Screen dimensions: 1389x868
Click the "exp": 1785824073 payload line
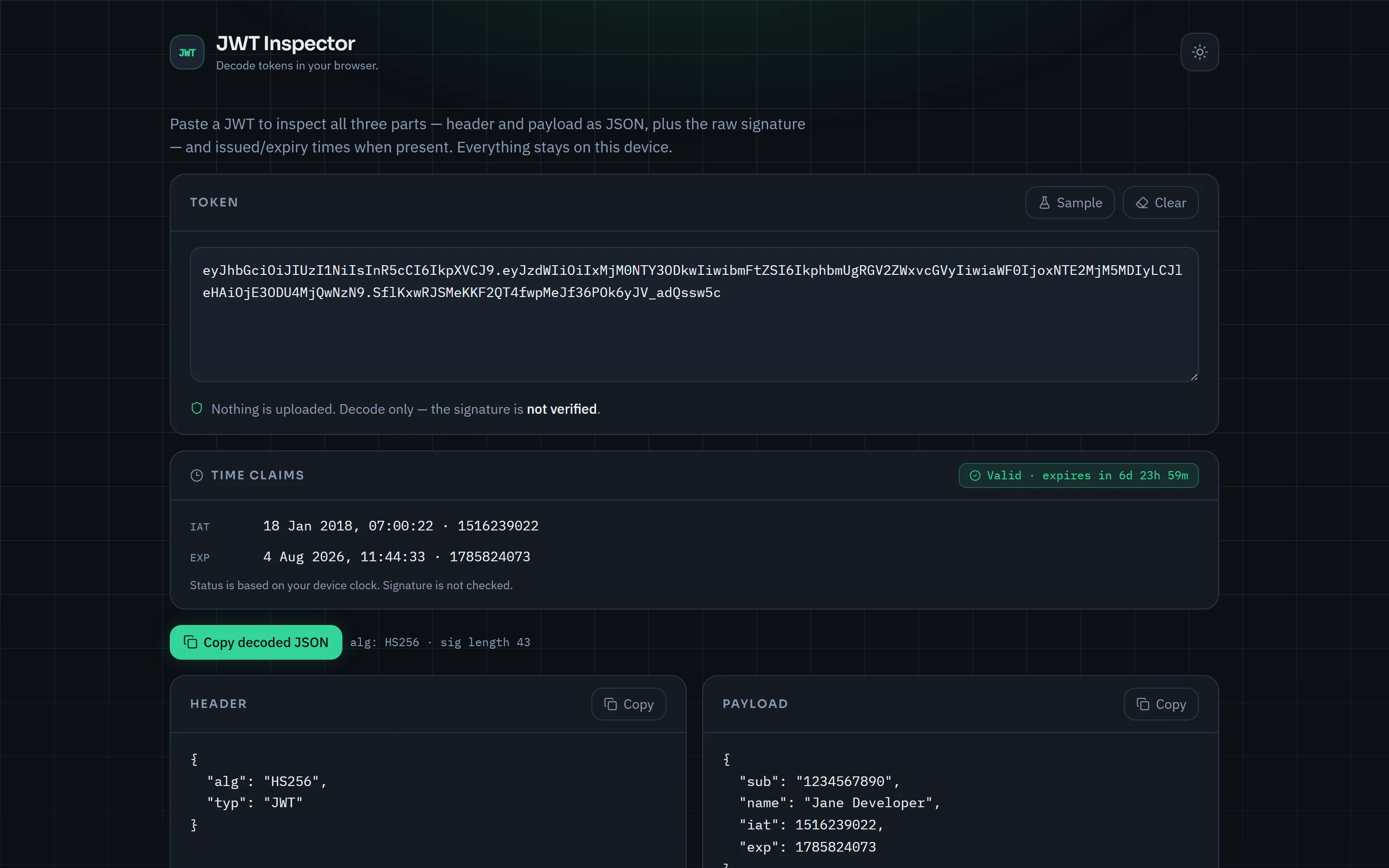point(807,847)
